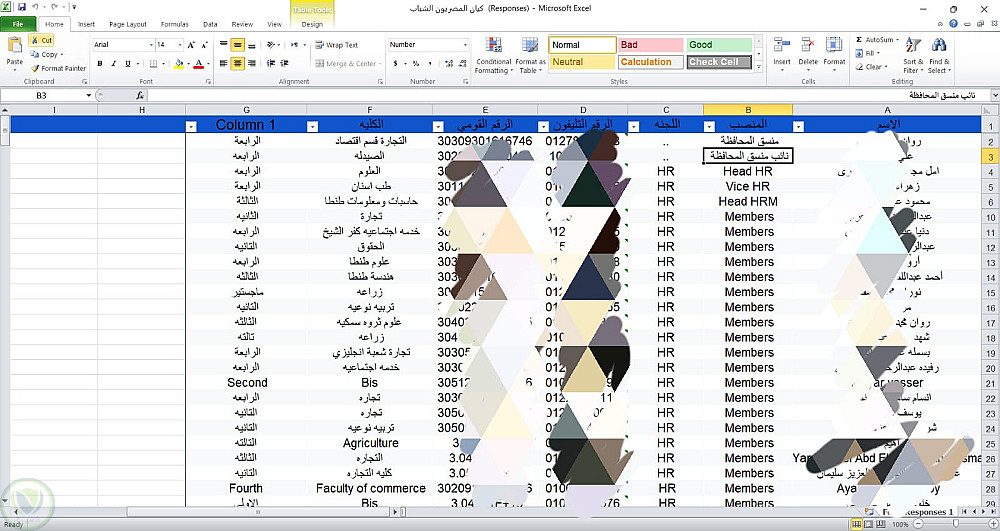Switch to the Insert ribbon tab
This screenshot has height=531, width=1000.
pos(86,24)
